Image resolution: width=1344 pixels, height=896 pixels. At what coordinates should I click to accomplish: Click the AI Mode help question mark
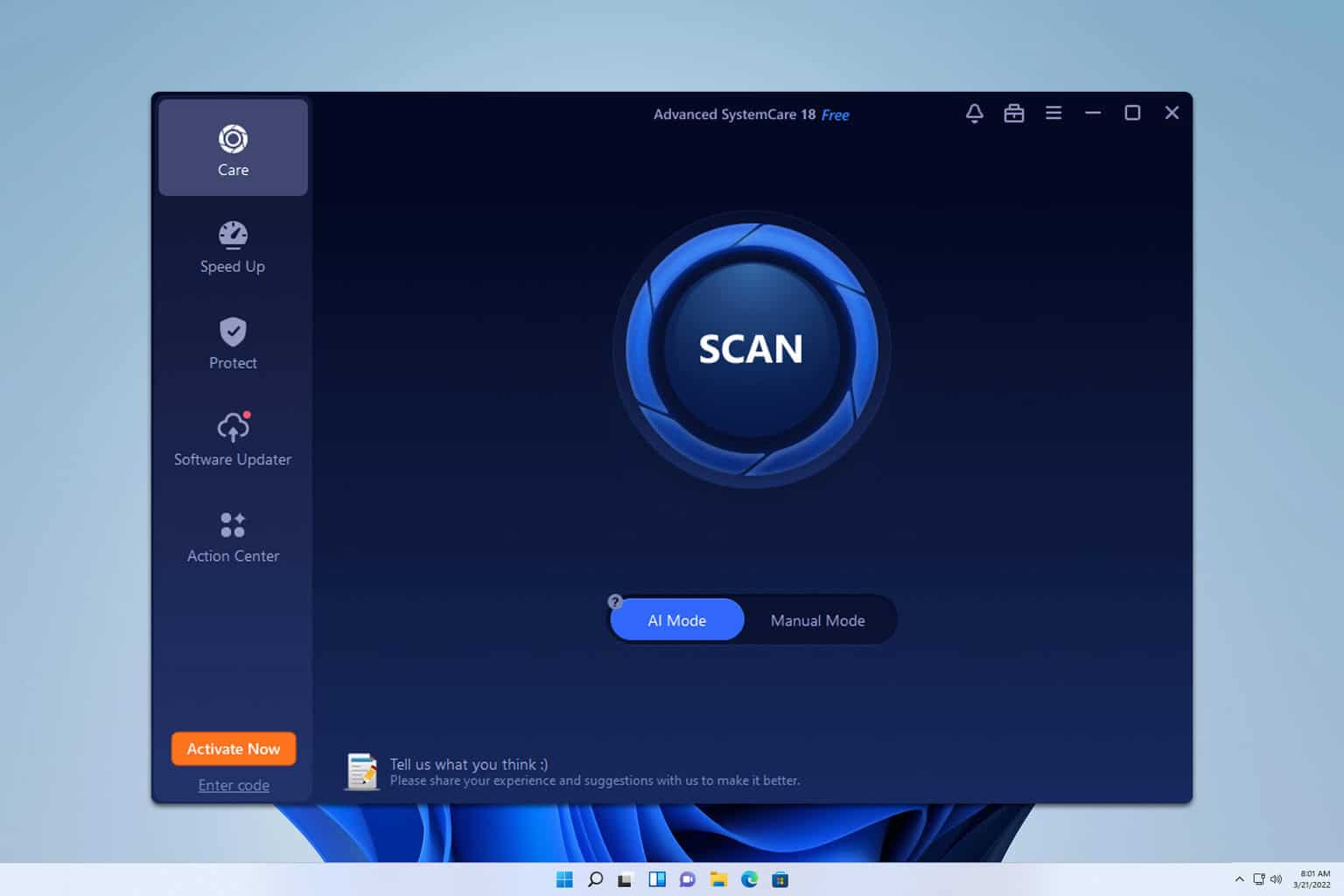[x=615, y=601]
